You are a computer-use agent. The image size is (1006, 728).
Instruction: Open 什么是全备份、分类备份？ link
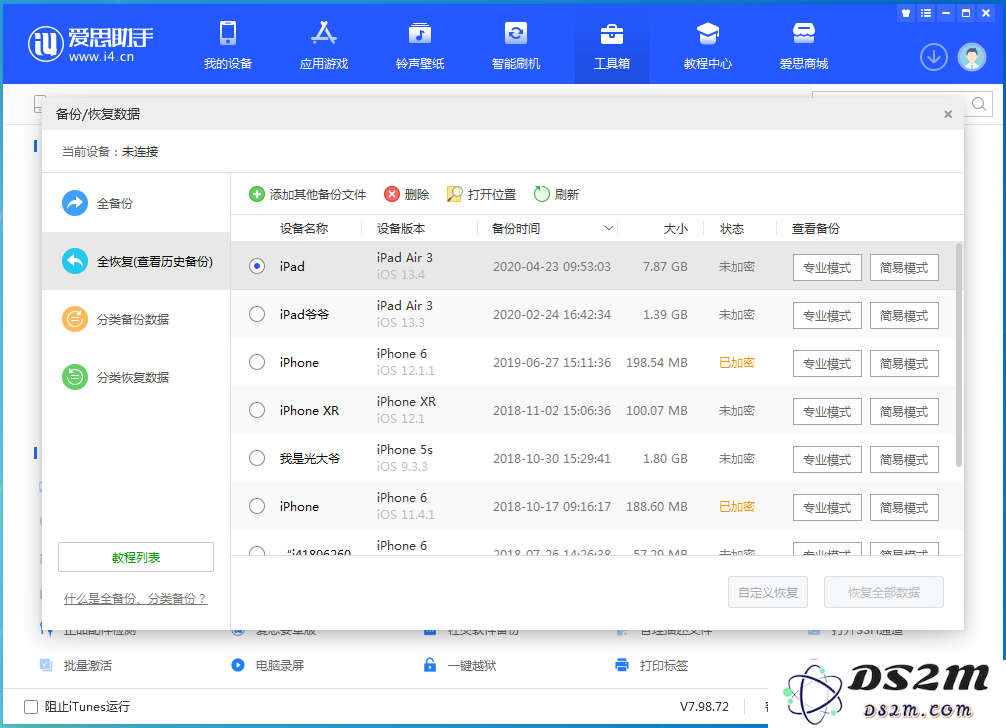[135, 598]
